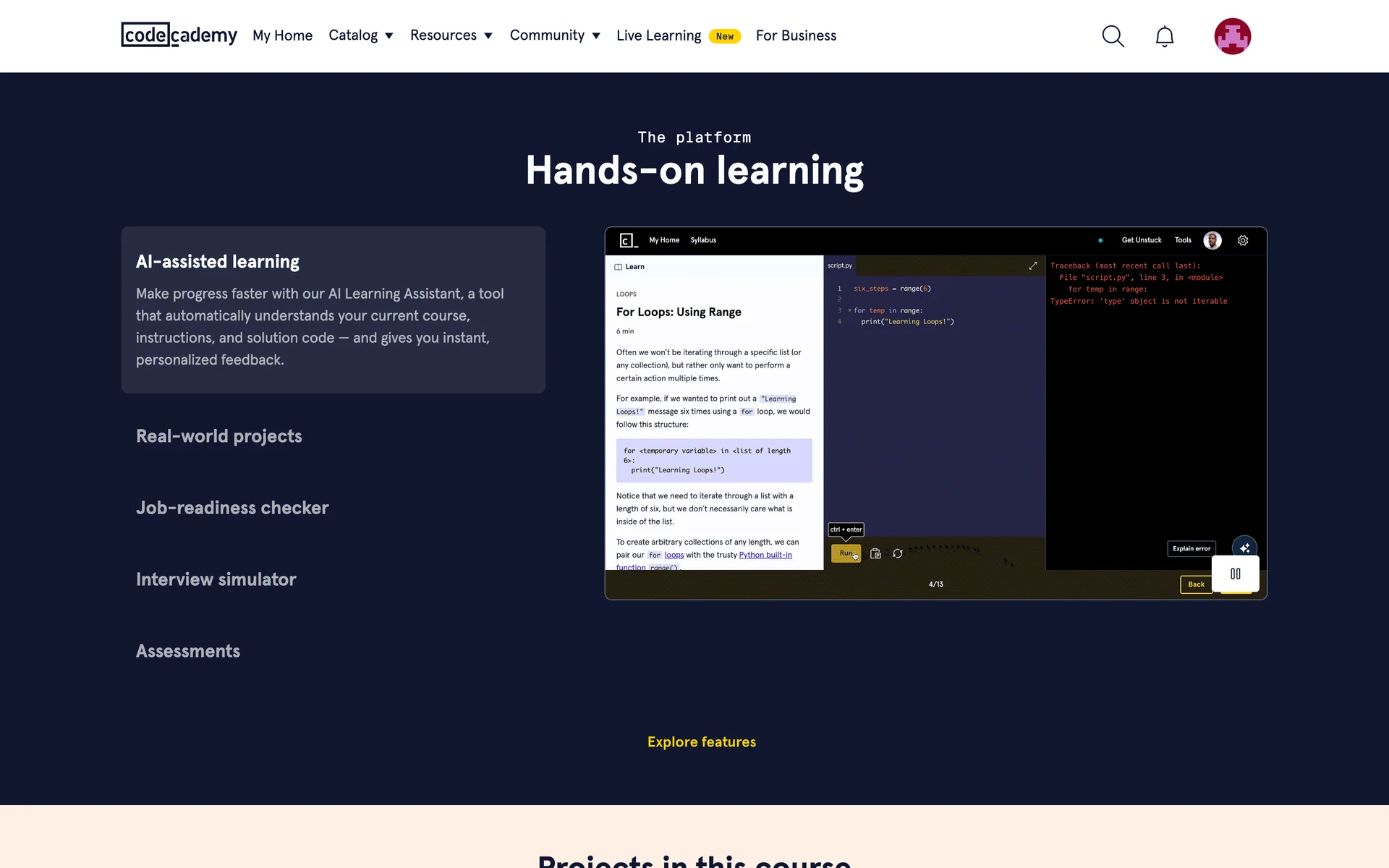Image resolution: width=1389 pixels, height=868 pixels.
Task: Click the settings gear in demo
Action: [1242, 240]
